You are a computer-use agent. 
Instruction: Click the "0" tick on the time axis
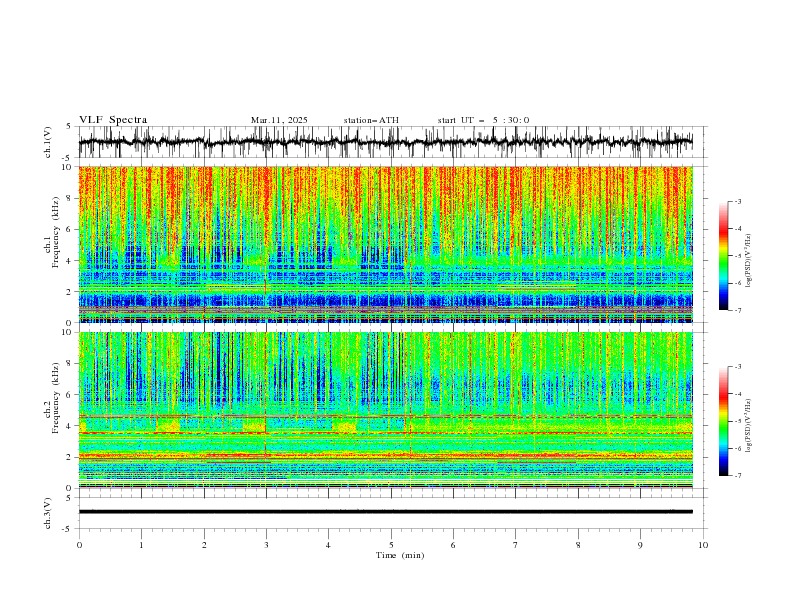pos(79,545)
